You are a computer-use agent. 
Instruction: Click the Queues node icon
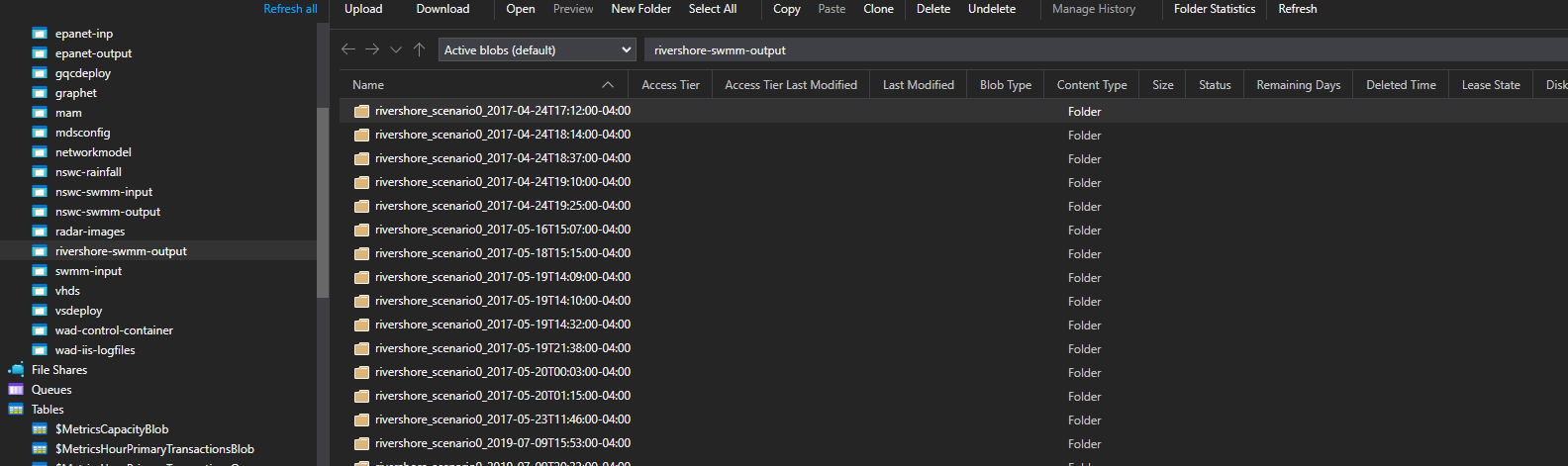tap(16, 390)
